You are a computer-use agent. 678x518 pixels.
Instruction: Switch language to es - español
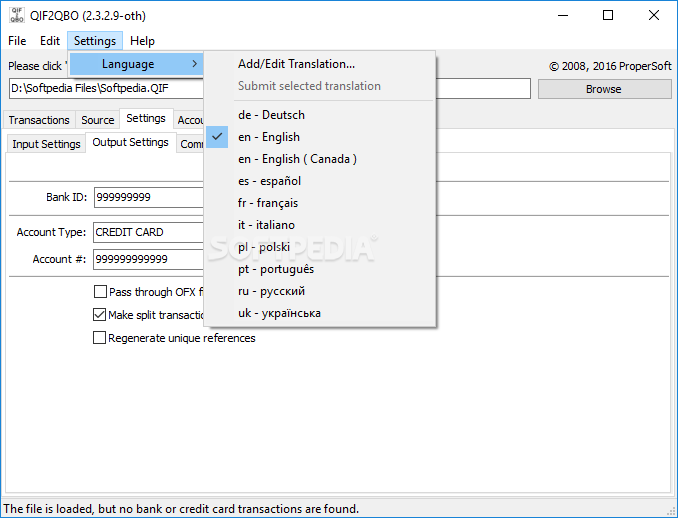[x=320, y=181]
